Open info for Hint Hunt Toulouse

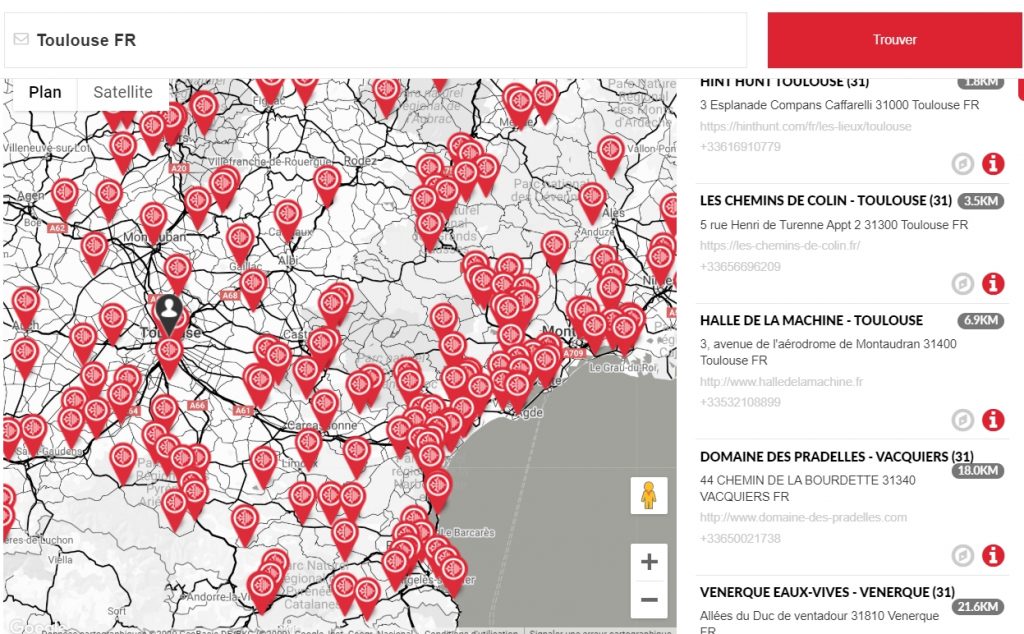tap(993, 163)
